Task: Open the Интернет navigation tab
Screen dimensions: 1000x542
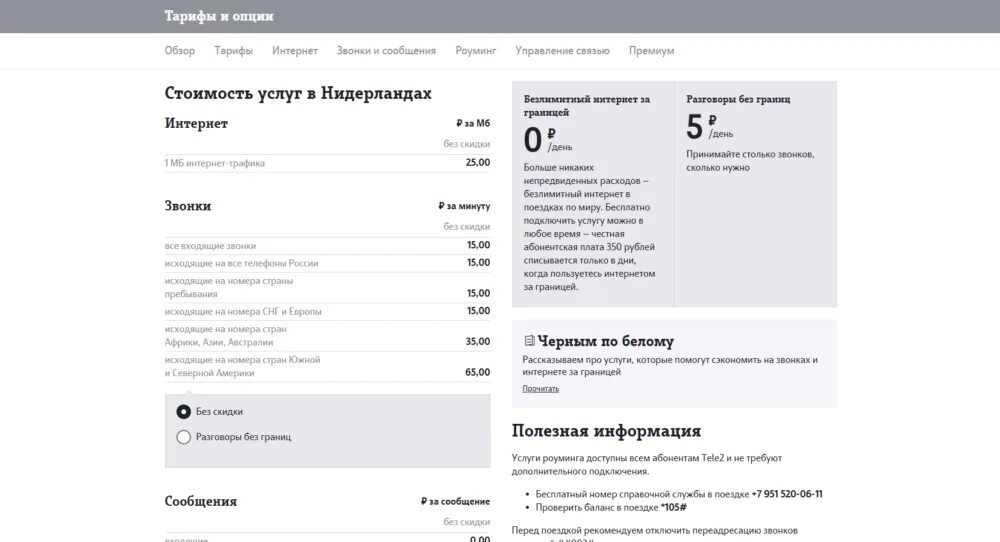Action: pos(295,50)
